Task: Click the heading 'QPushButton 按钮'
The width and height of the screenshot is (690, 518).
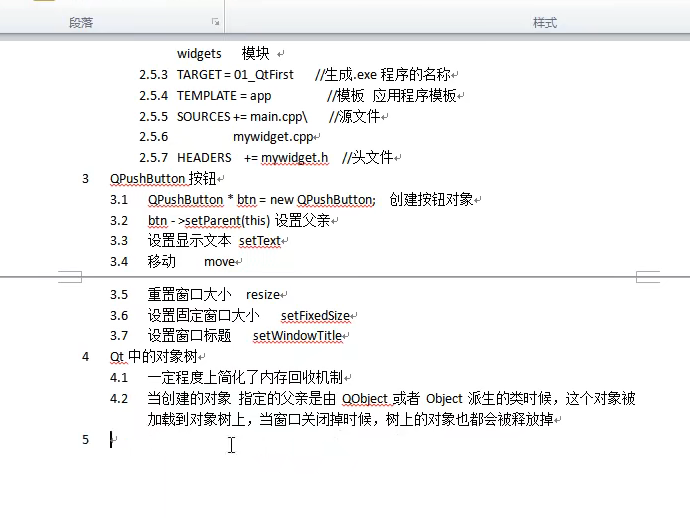Action: pyautogui.click(x=163, y=179)
